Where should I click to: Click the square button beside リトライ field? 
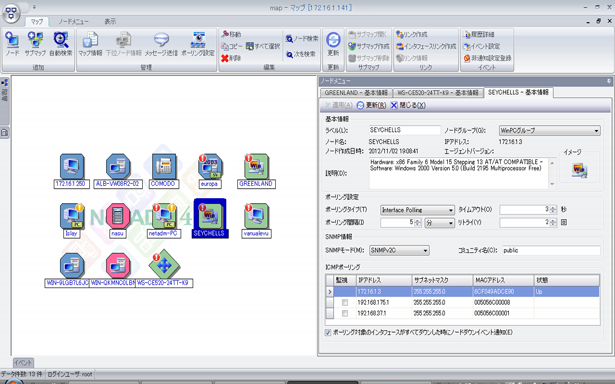tap(564, 222)
